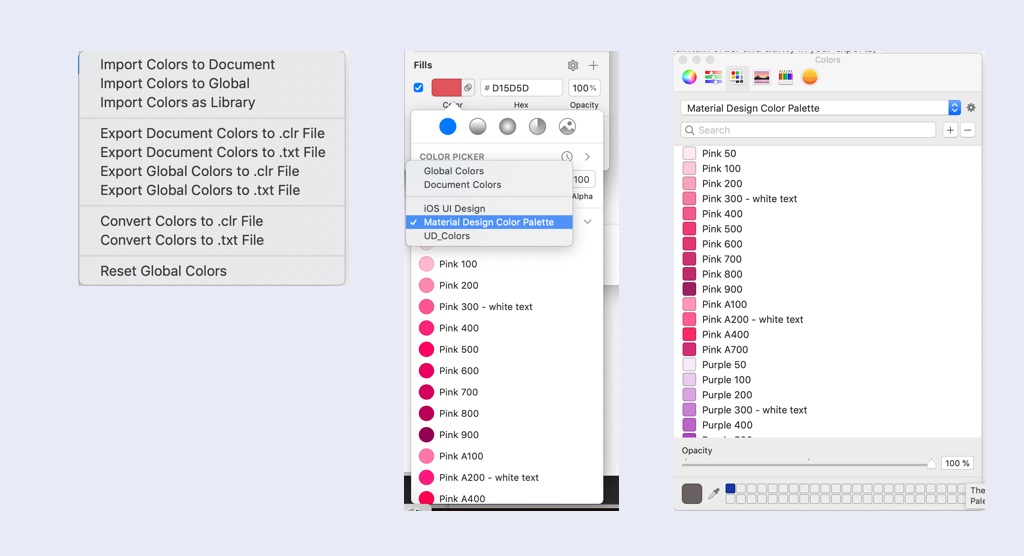The height and width of the screenshot is (556, 1024).
Task: Open the orange circle custom picker tab
Action: pyautogui.click(x=810, y=77)
